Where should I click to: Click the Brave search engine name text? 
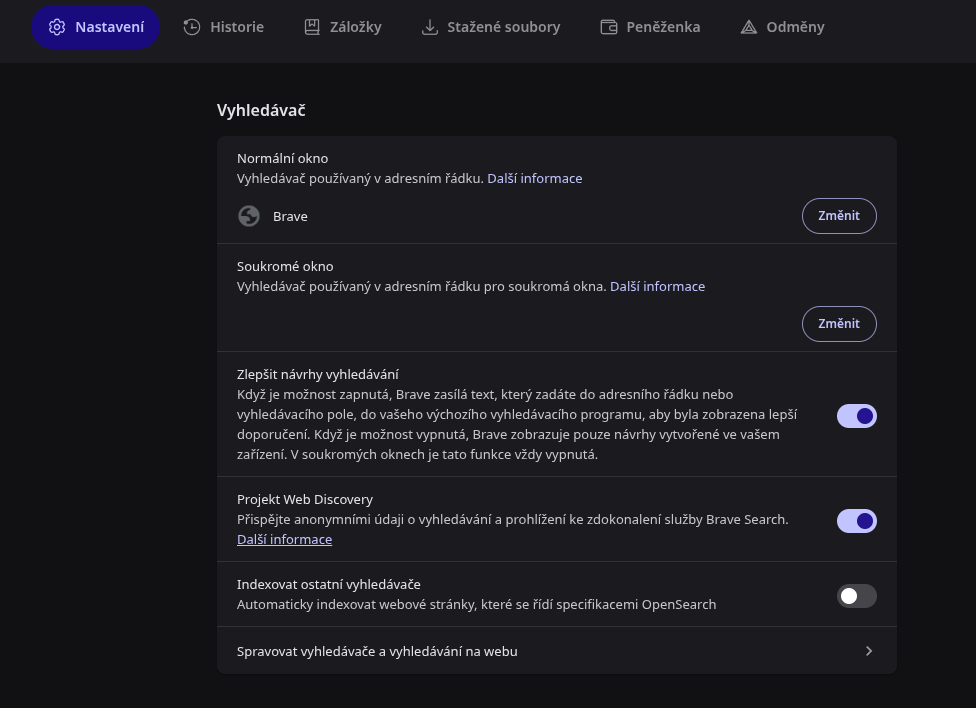click(290, 216)
